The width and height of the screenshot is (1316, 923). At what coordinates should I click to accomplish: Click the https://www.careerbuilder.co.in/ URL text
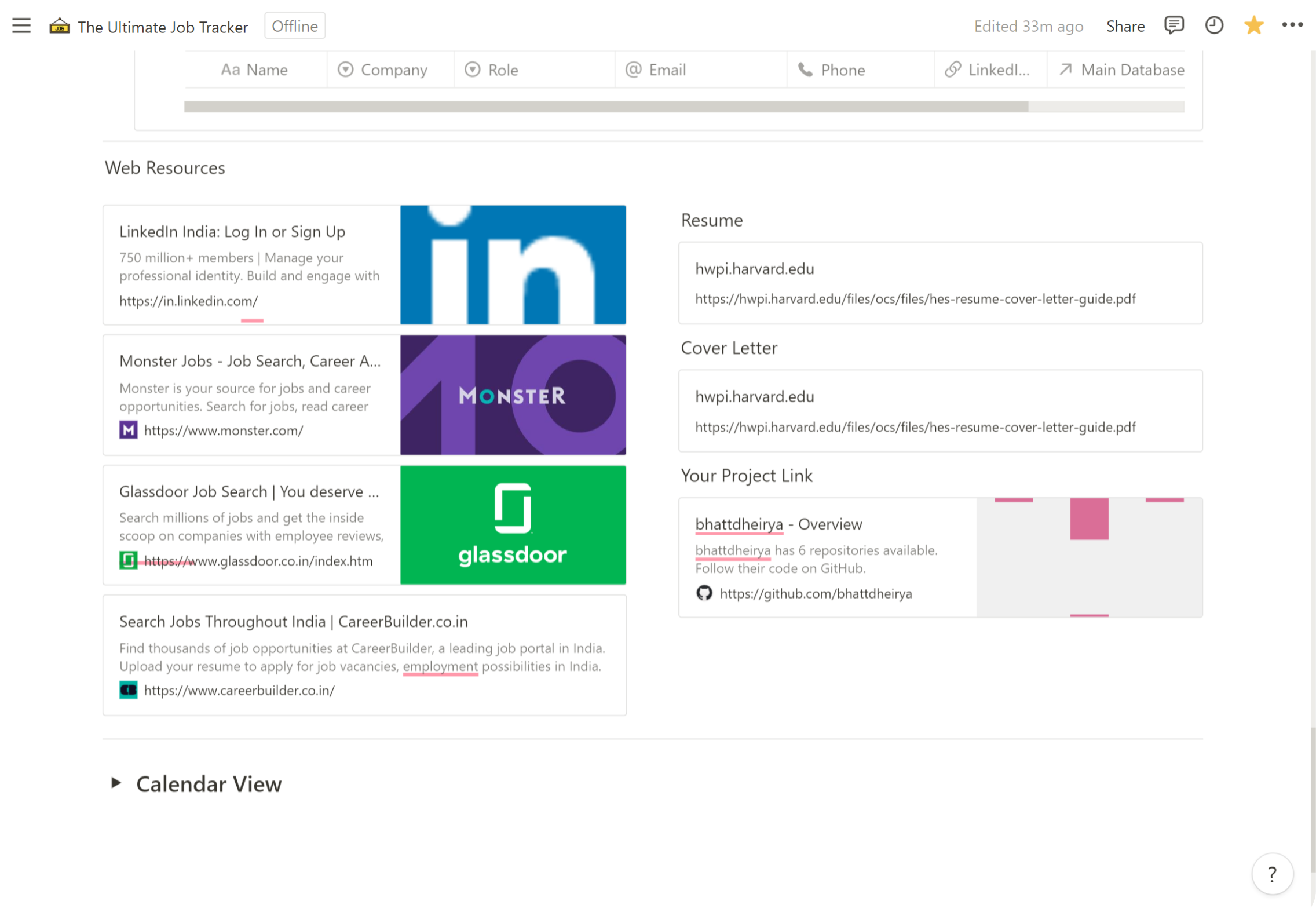(x=239, y=691)
